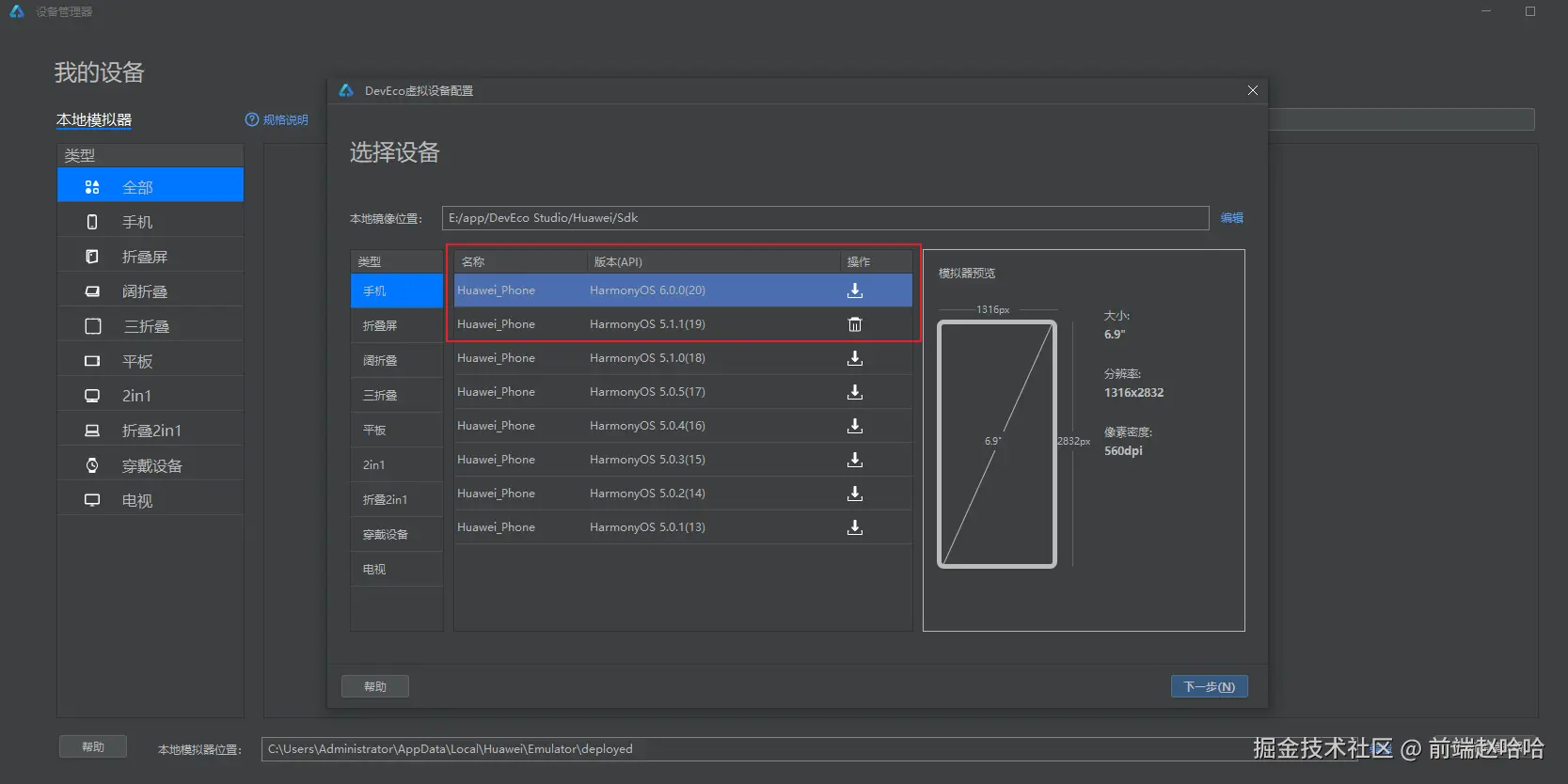
Task: Select the HarmonyOS 5.0.3(15) version cell
Action: pos(647,460)
